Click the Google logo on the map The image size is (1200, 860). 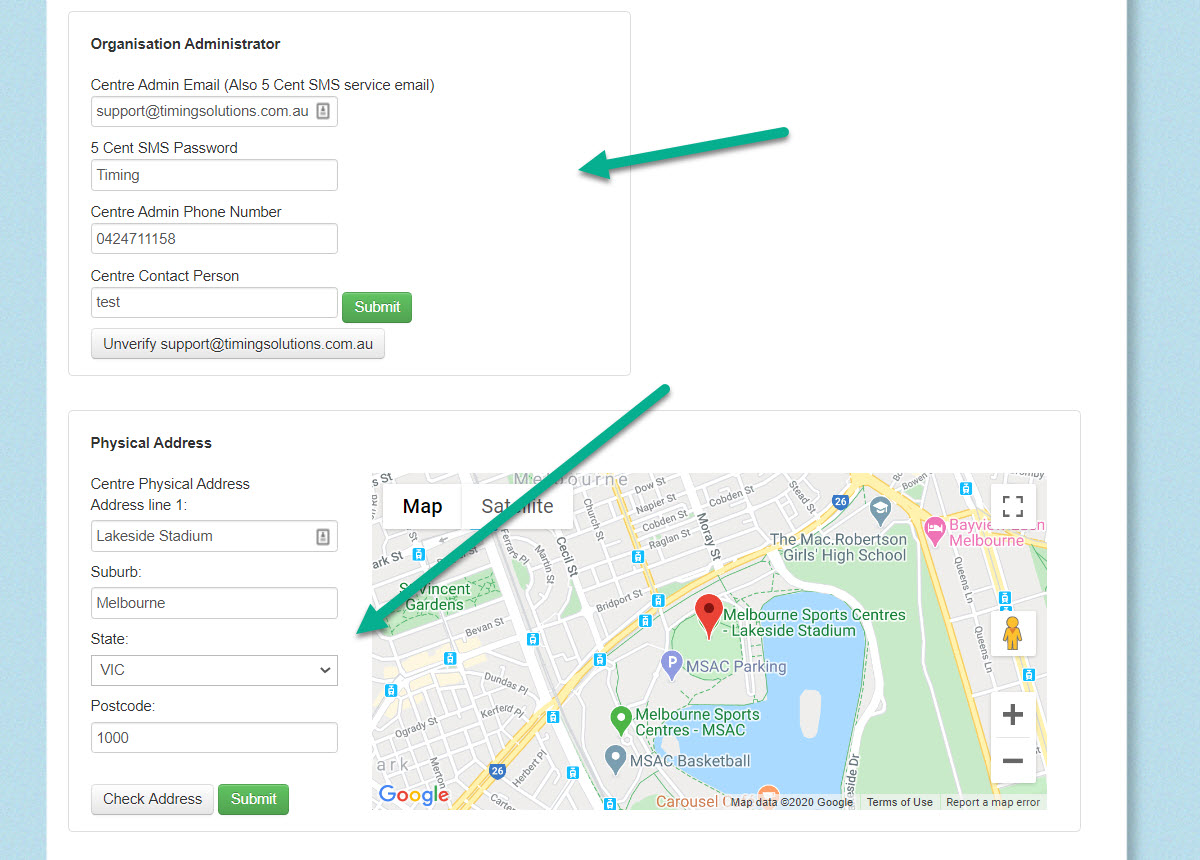coord(414,795)
